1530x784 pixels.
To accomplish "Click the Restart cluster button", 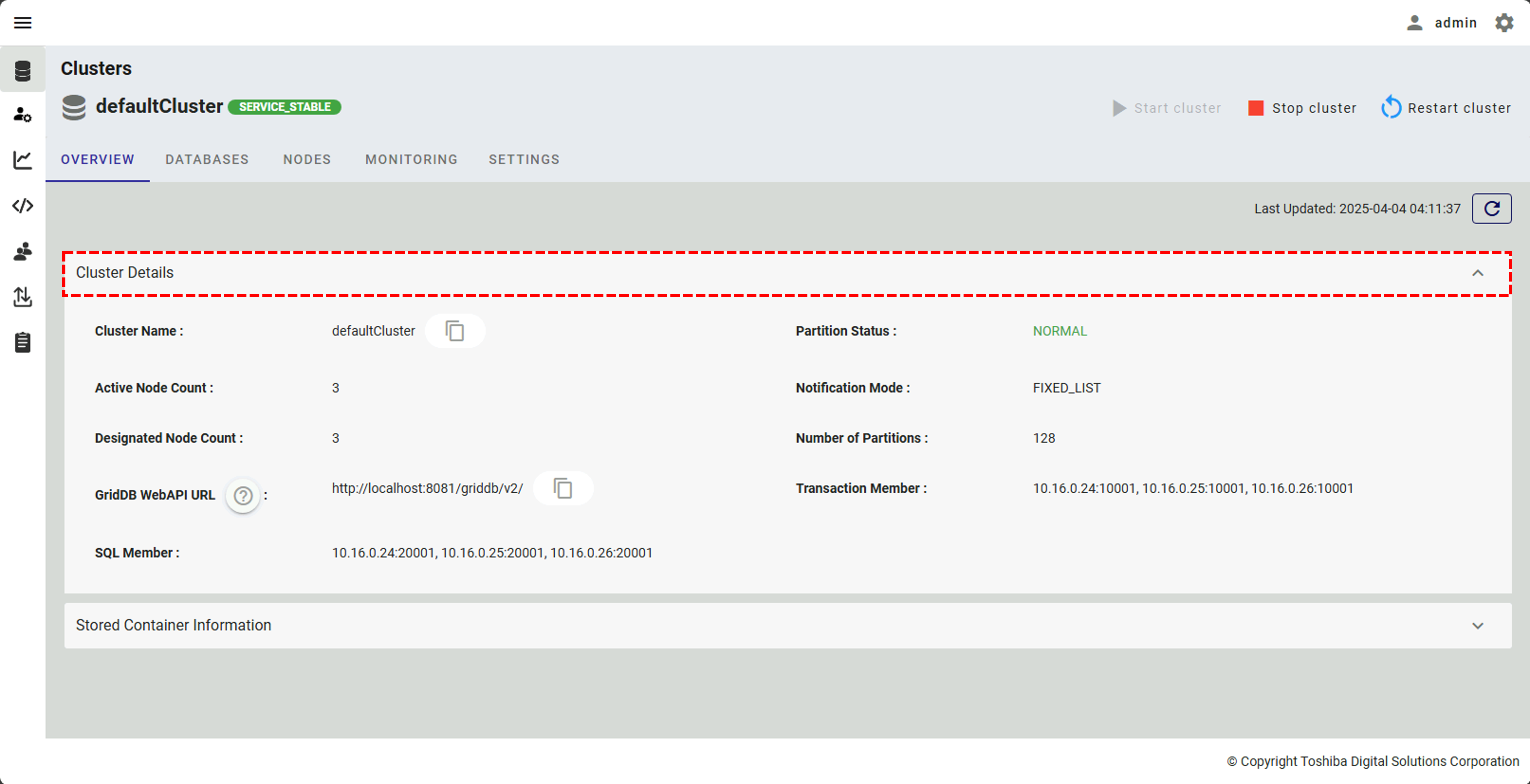I will point(1446,108).
